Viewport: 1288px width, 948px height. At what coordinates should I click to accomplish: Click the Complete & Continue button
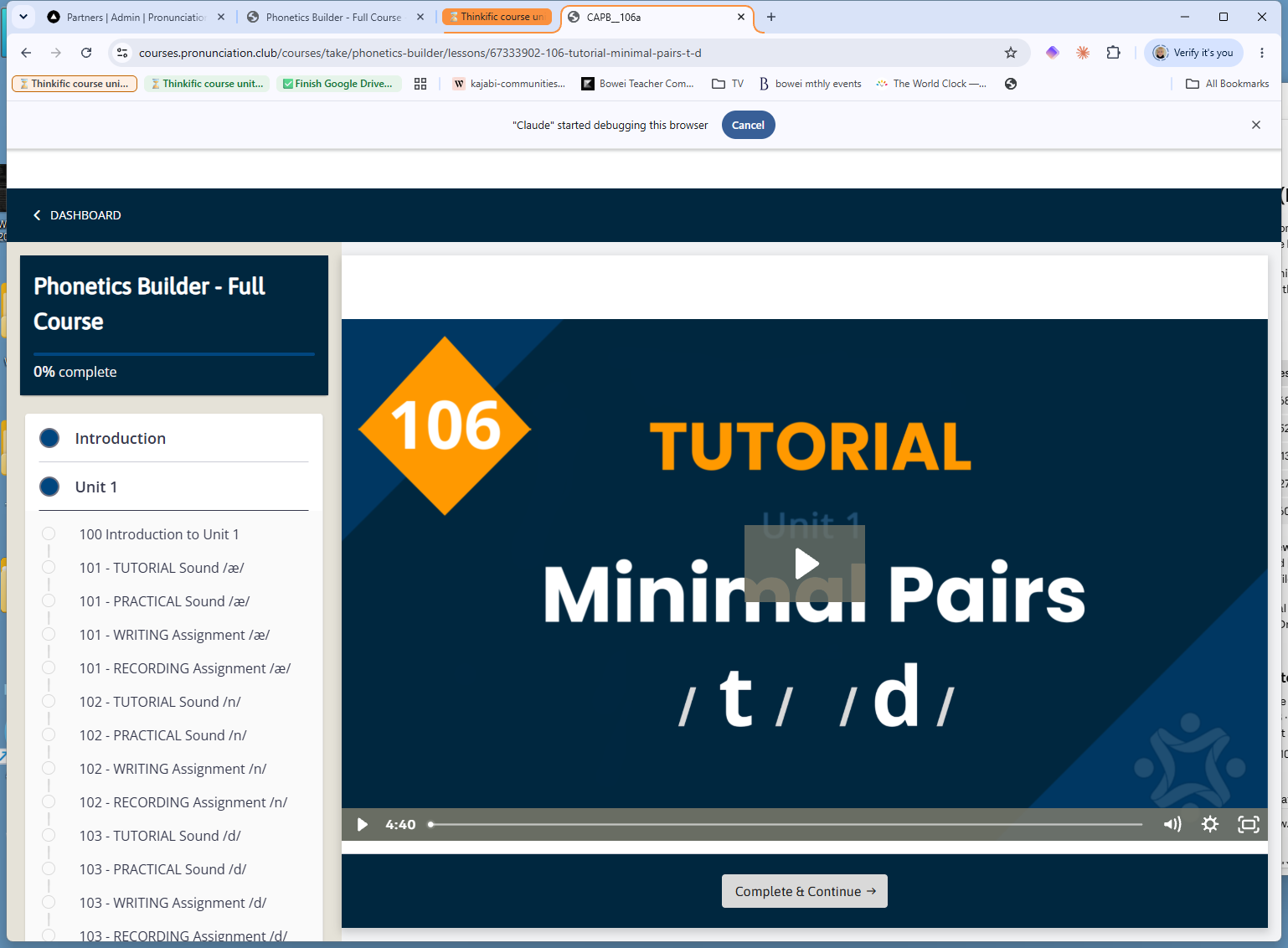point(805,891)
